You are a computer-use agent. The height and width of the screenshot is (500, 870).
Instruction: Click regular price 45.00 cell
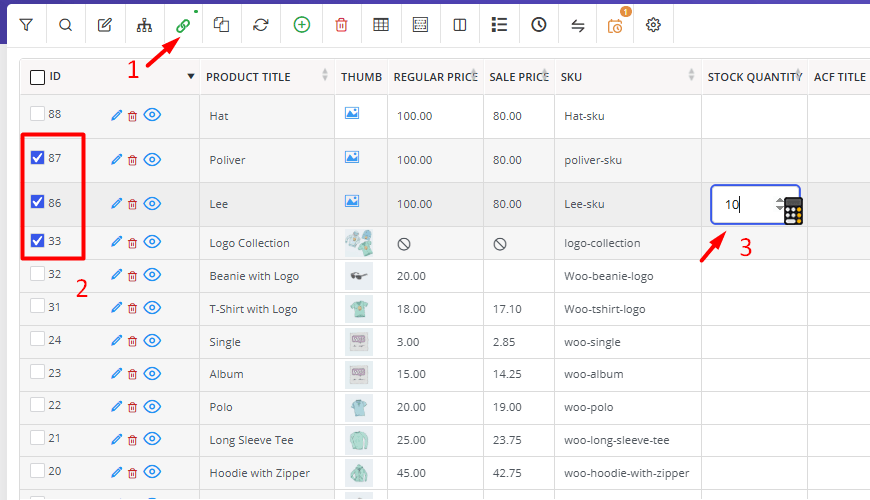tap(436, 473)
